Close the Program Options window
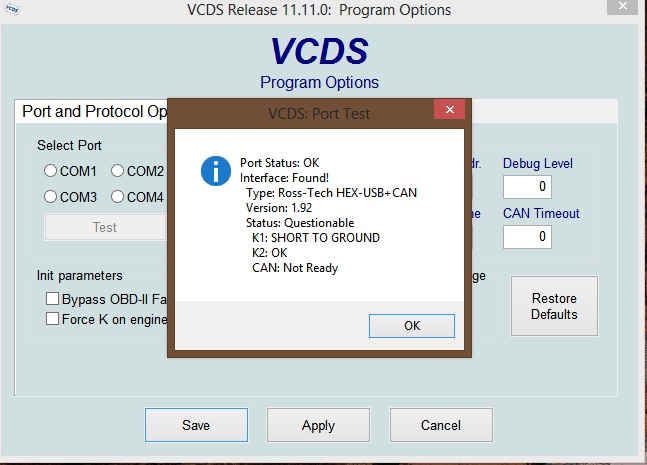 pos(623,7)
